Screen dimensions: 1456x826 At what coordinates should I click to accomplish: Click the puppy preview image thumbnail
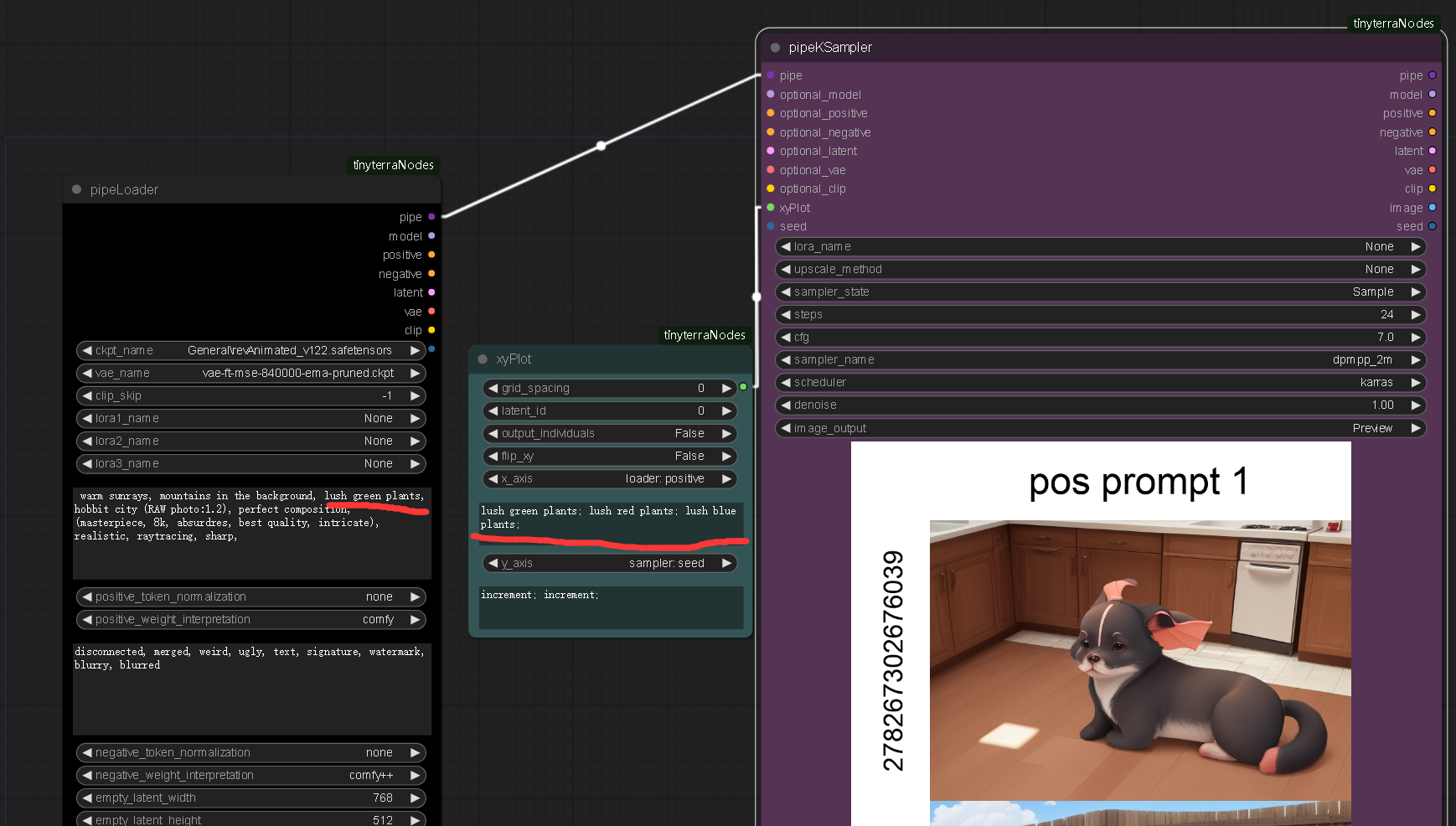(1139, 662)
